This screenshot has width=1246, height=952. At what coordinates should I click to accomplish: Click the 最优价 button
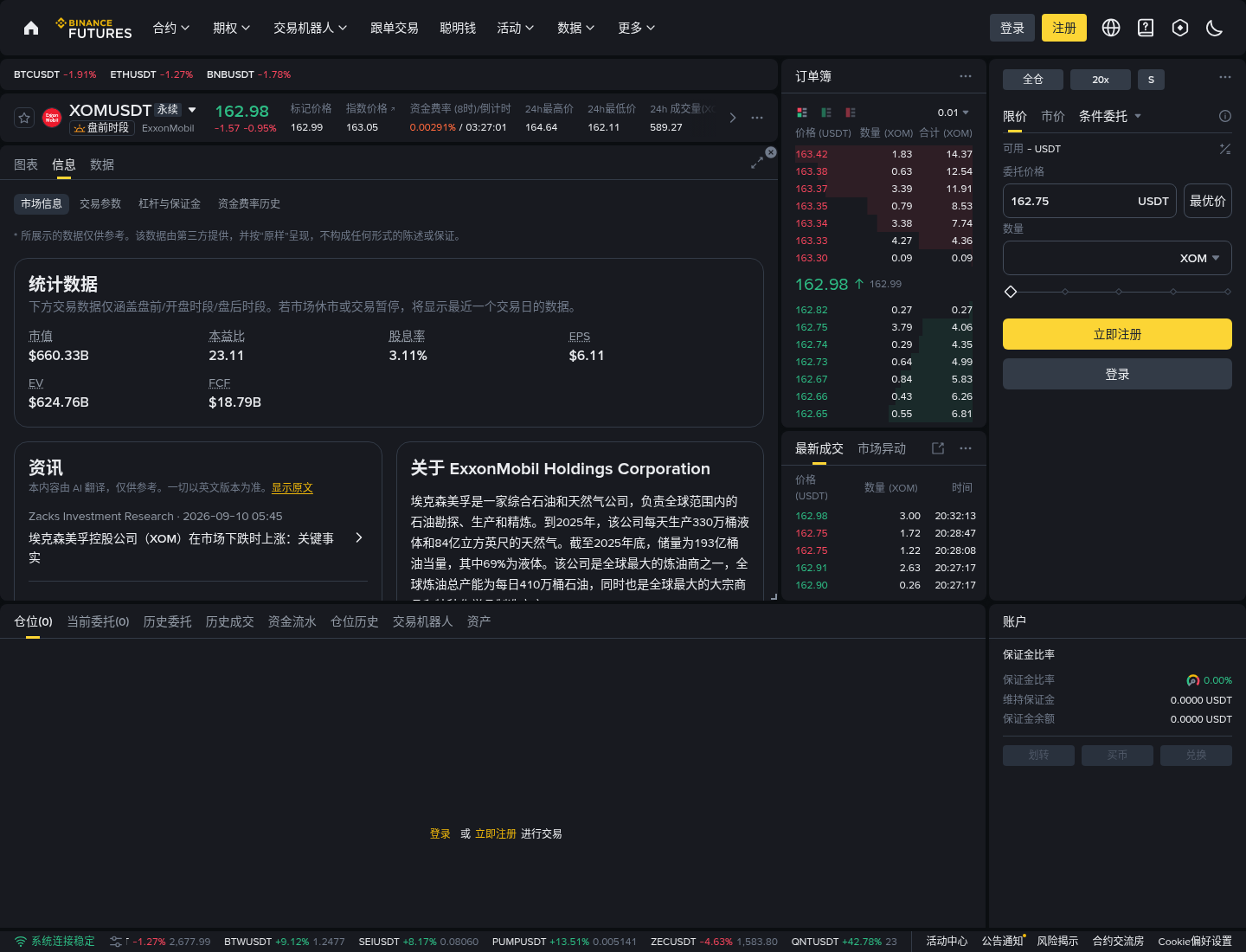click(1208, 201)
